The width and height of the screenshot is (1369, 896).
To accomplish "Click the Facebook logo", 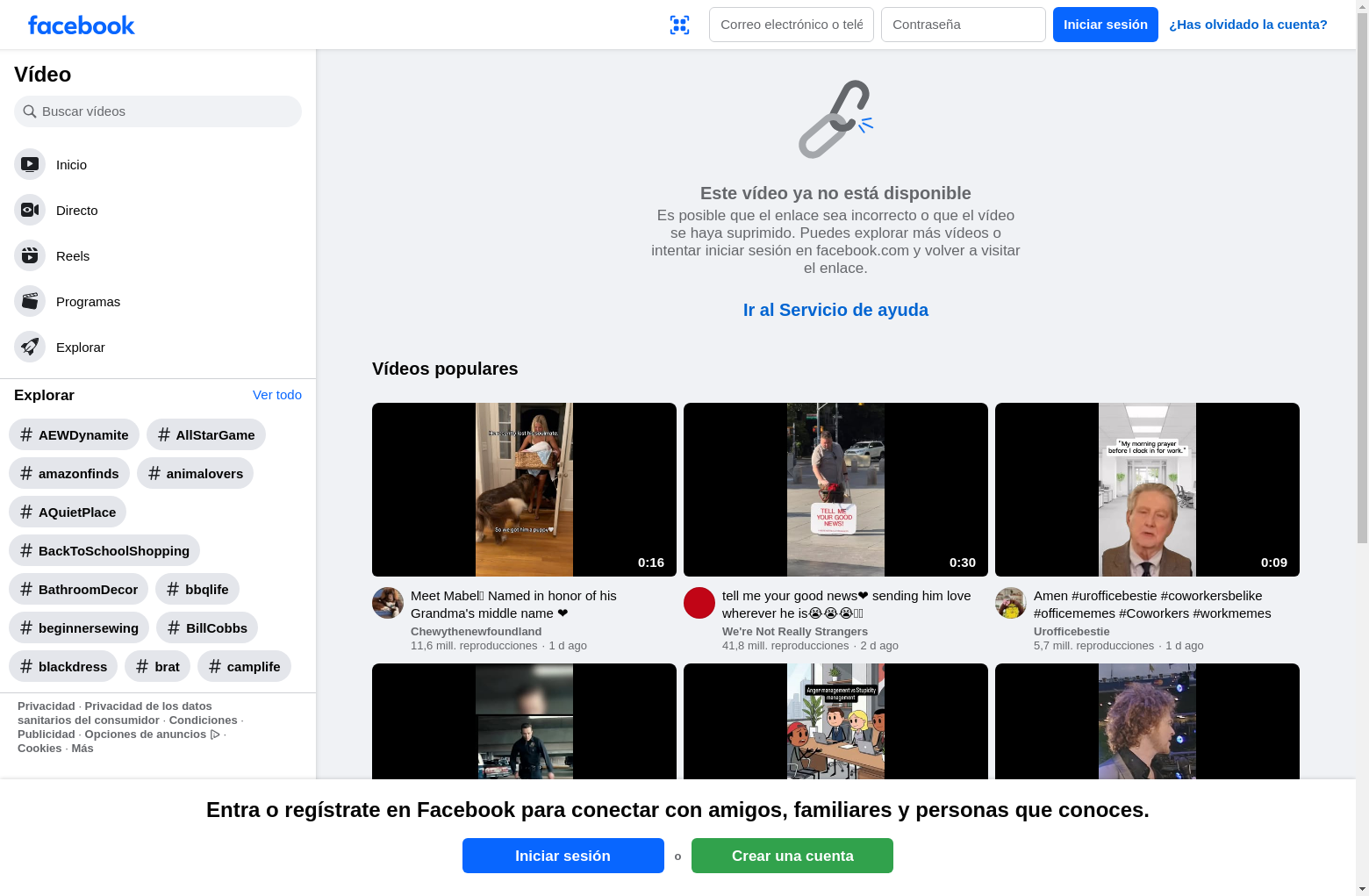I will tap(82, 25).
